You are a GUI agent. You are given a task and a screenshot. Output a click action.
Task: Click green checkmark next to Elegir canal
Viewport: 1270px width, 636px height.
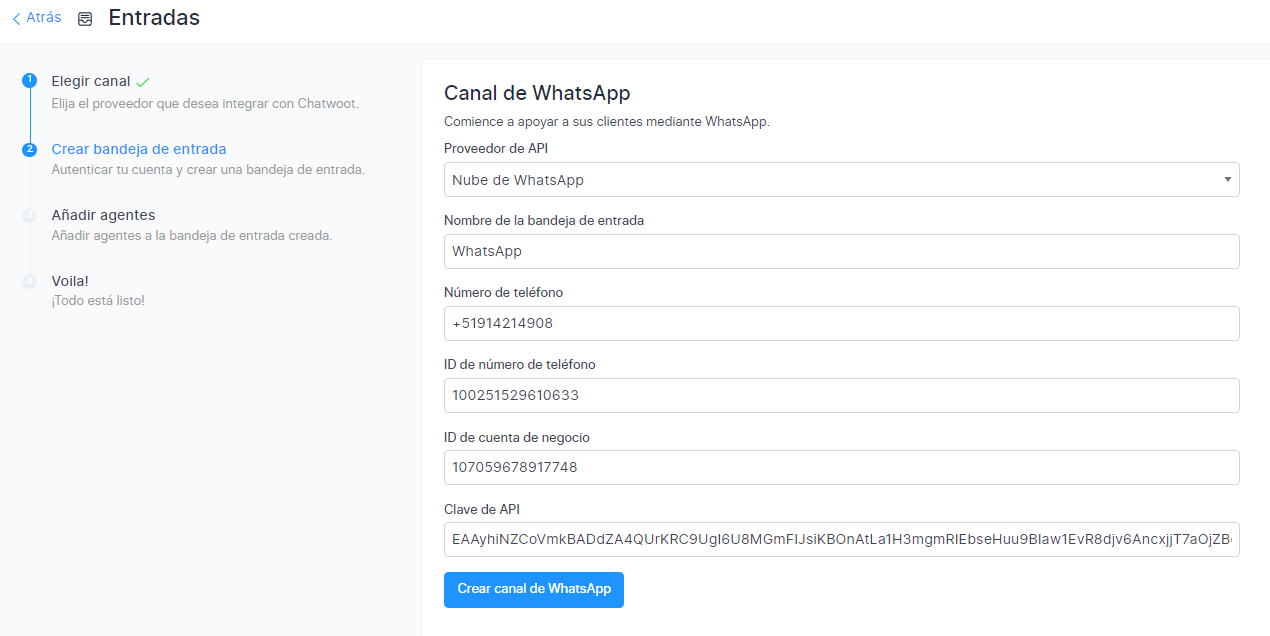pos(143,81)
